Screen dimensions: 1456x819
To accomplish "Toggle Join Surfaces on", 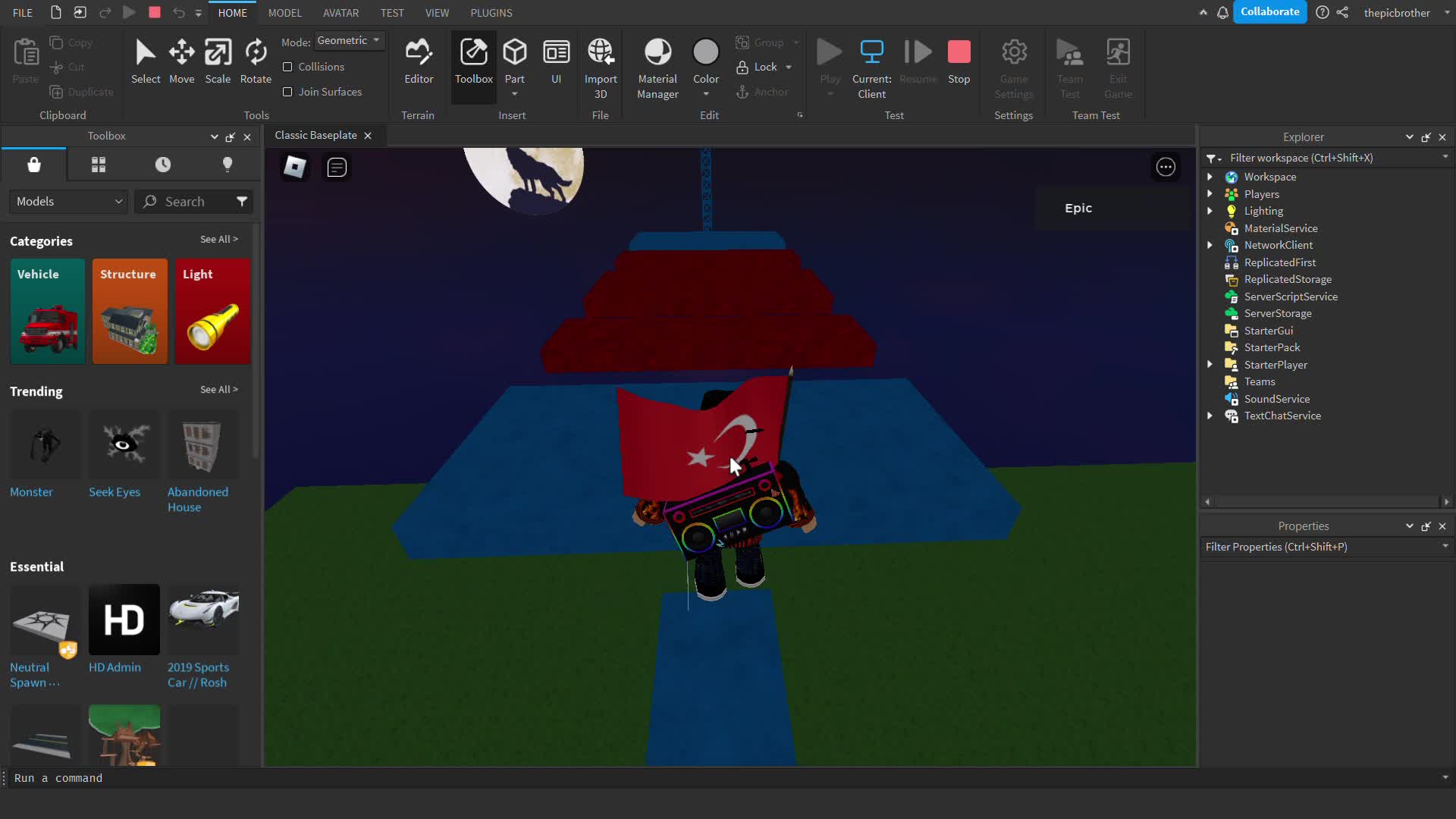I will (287, 92).
